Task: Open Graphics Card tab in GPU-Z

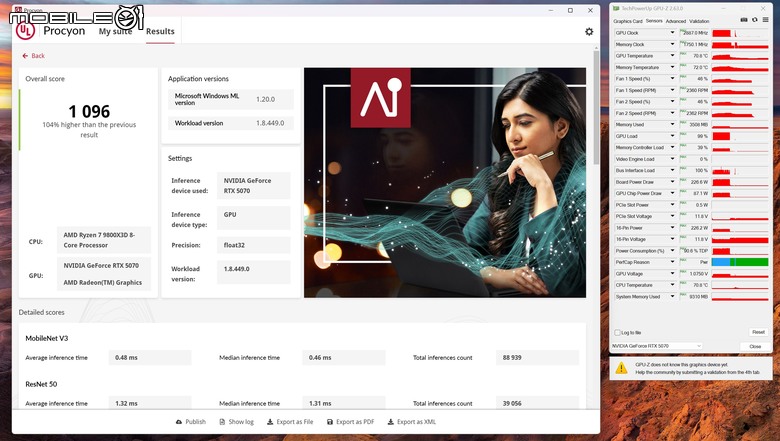Action: [628, 21]
